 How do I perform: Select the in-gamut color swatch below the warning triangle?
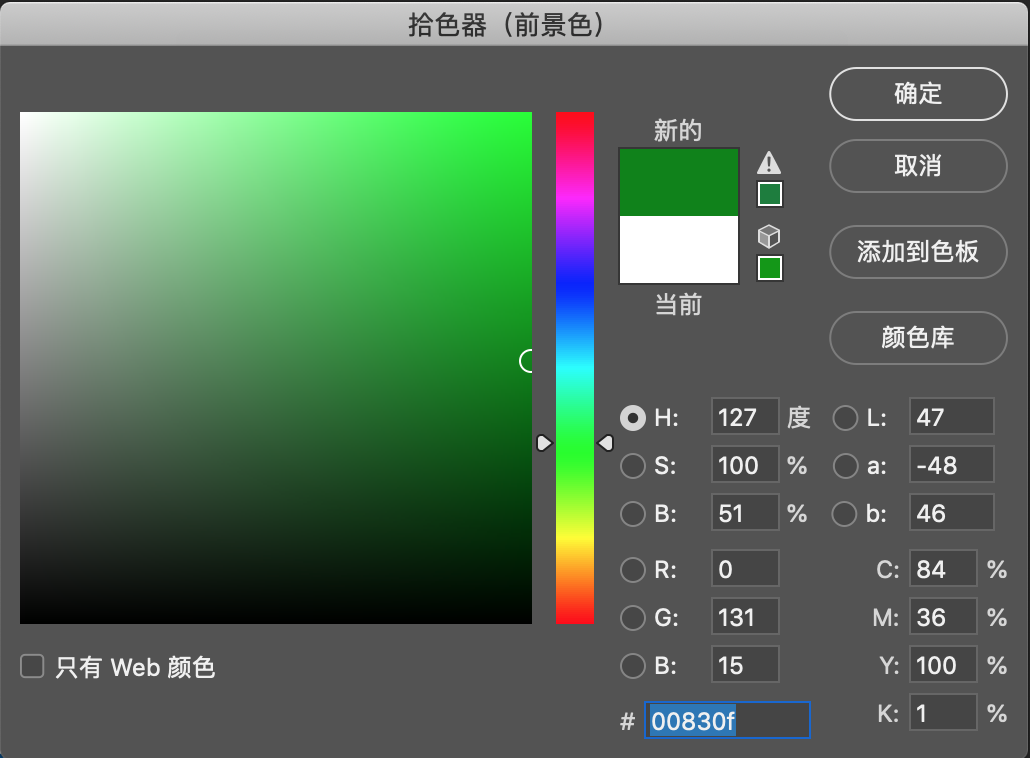coord(769,194)
